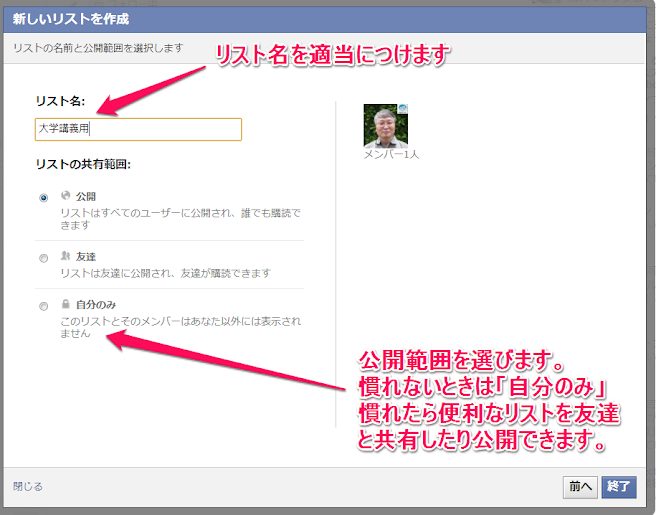Click the リスト名: label

click(x=60, y=101)
